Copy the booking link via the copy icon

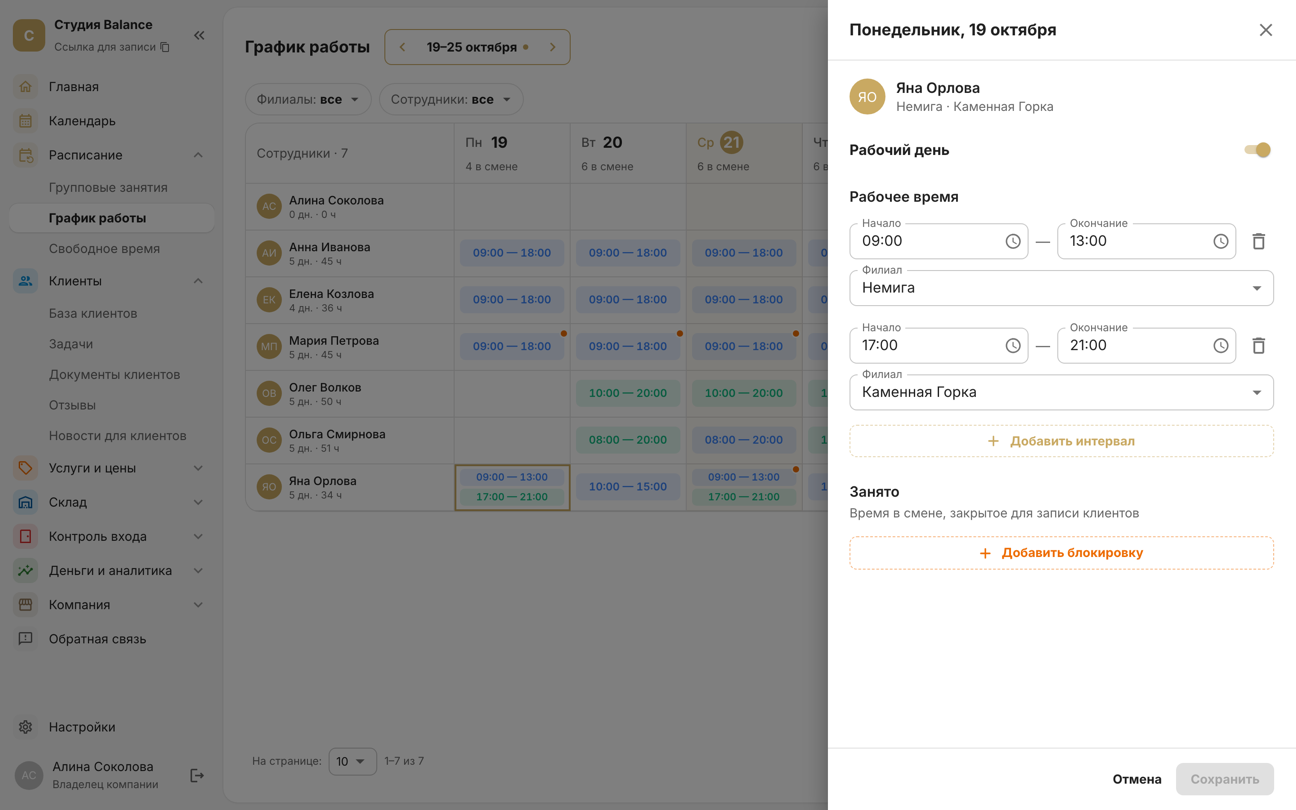coord(165,47)
